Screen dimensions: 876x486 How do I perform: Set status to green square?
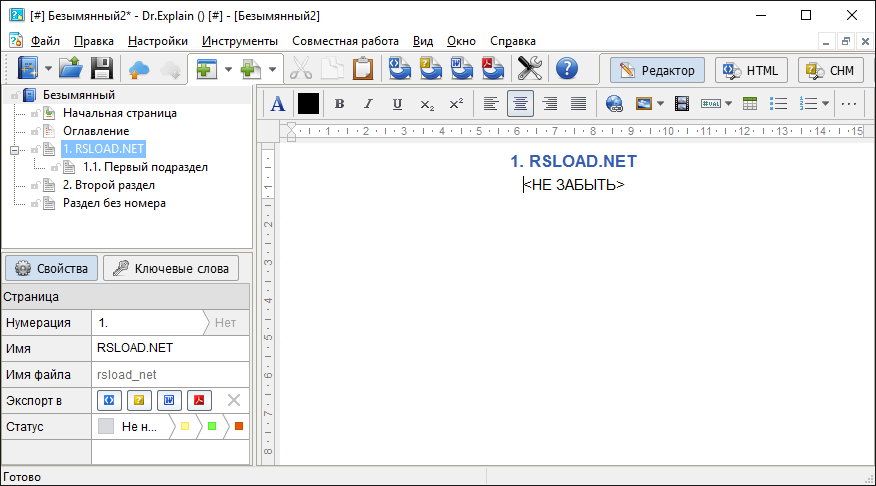click(x=212, y=426)
